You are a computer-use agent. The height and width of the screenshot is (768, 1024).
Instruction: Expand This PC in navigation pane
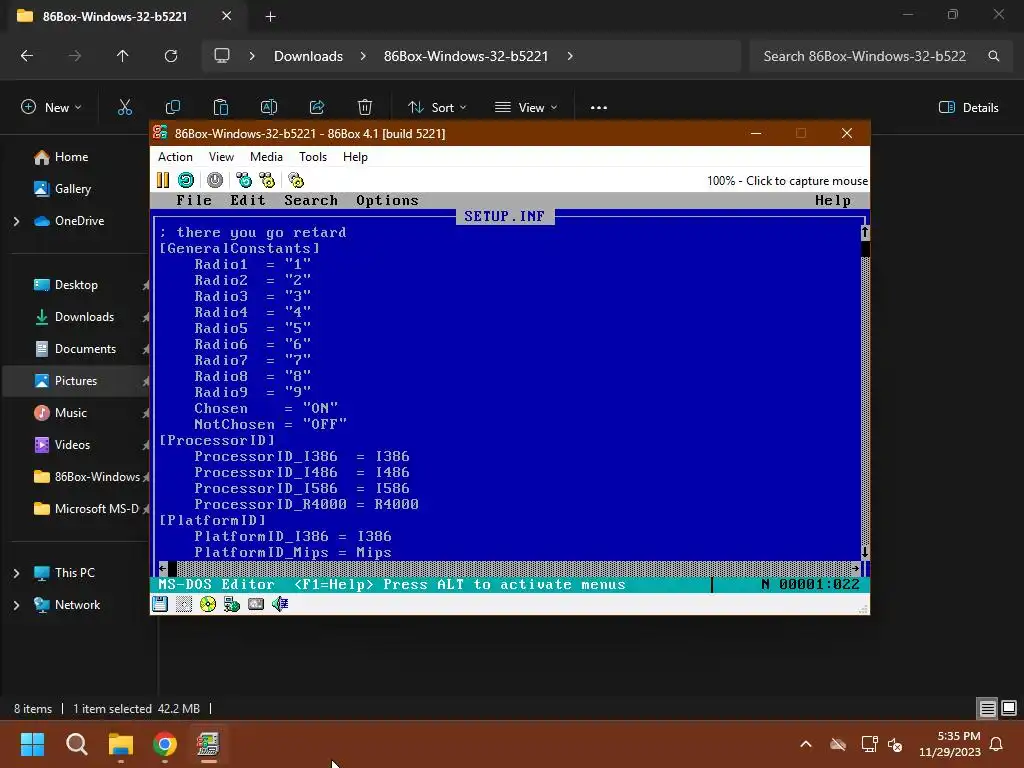(x=16, y=573)
